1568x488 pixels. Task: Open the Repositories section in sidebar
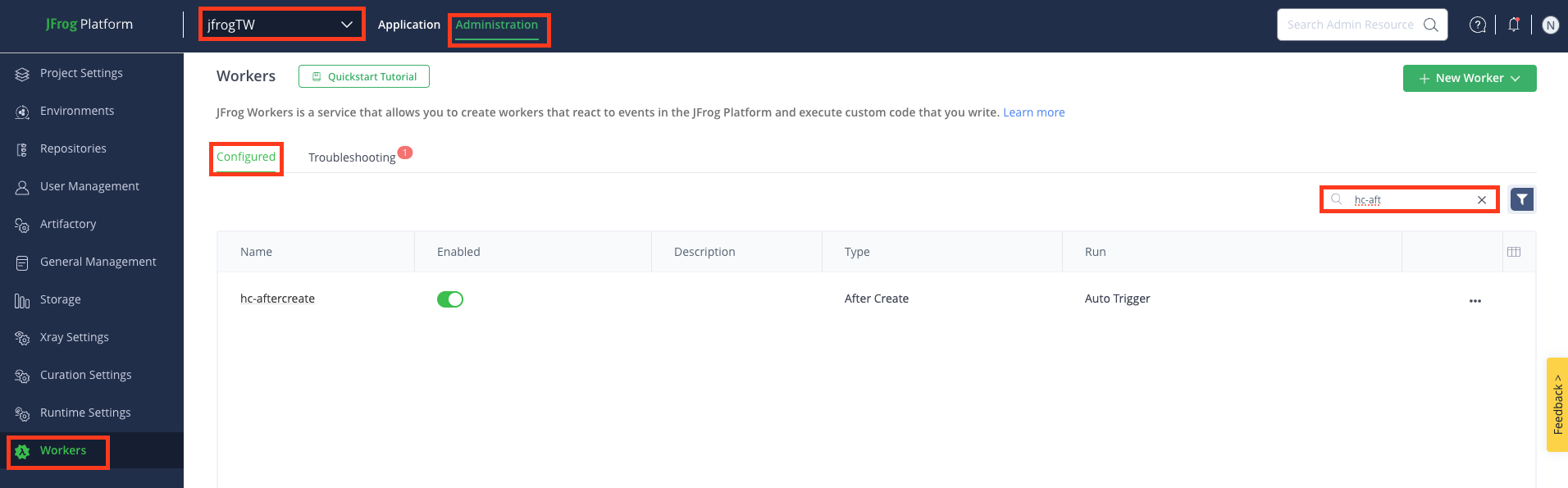(72, 148)
